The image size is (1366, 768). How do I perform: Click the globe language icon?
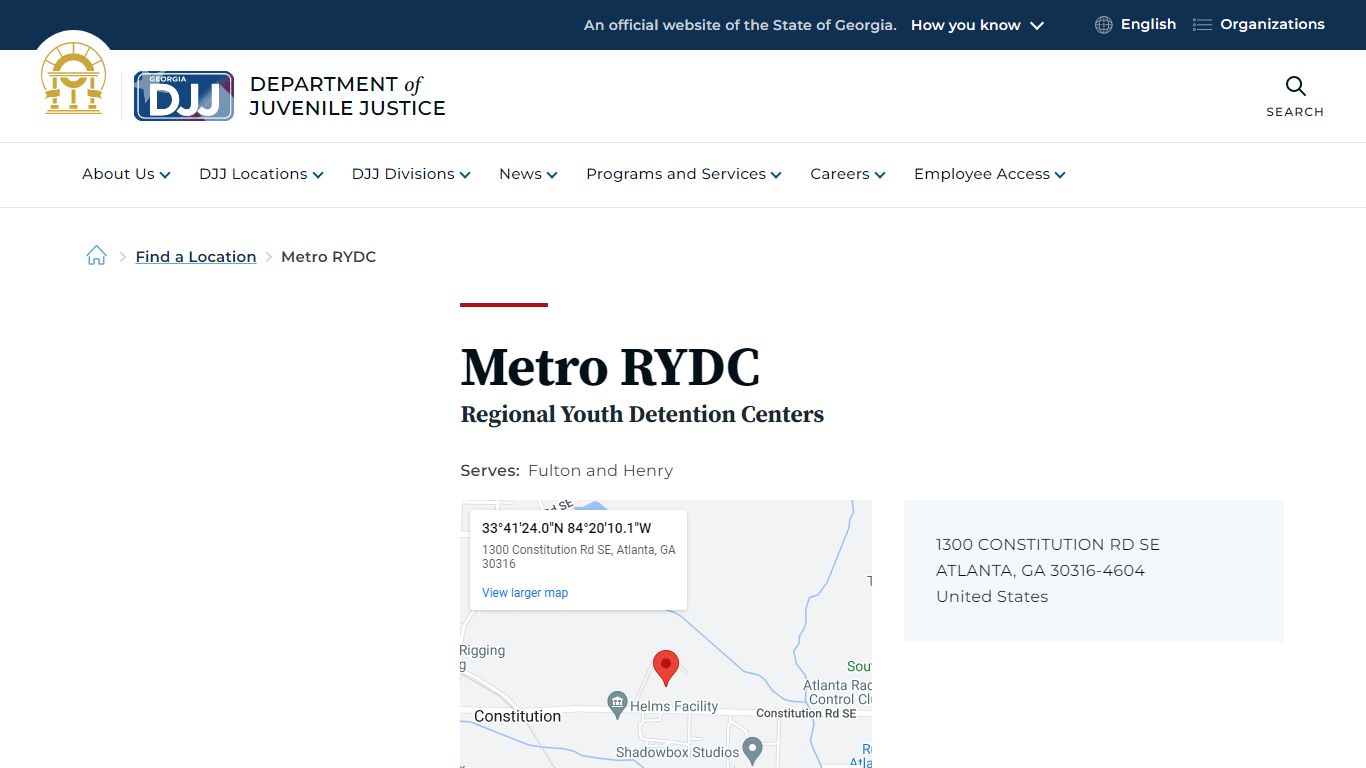pos(1104,25)
